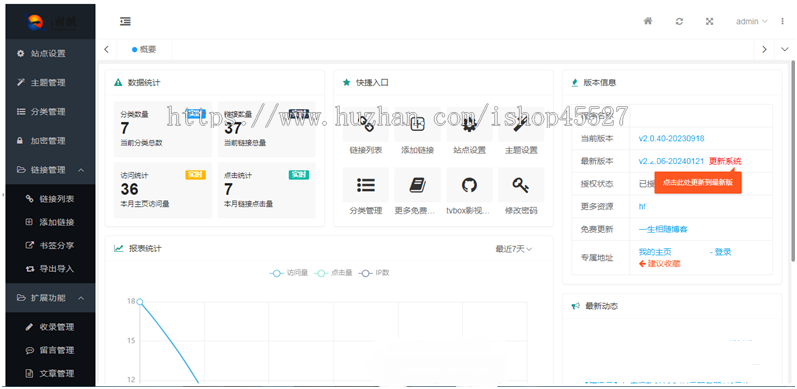Open 主题设置 quick entry tile
797x389 pixels.
coord(521,132)
